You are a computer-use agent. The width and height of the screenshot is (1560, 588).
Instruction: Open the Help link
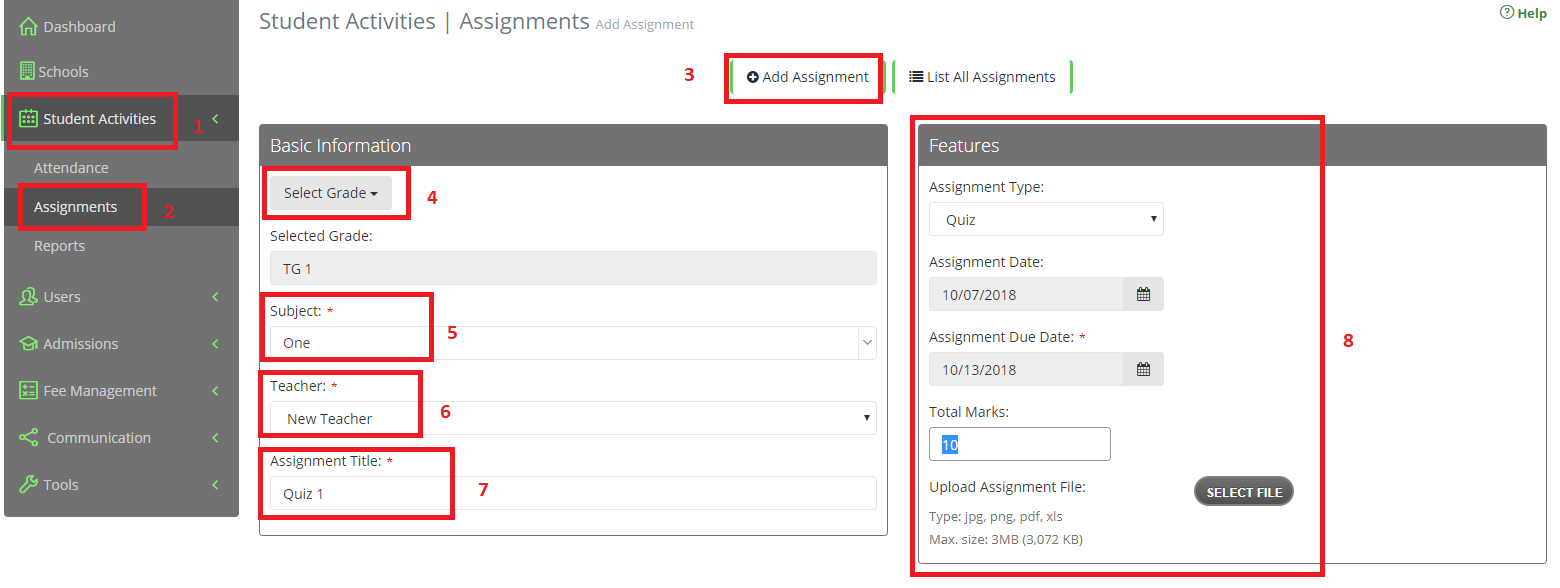coord(1523,13)
